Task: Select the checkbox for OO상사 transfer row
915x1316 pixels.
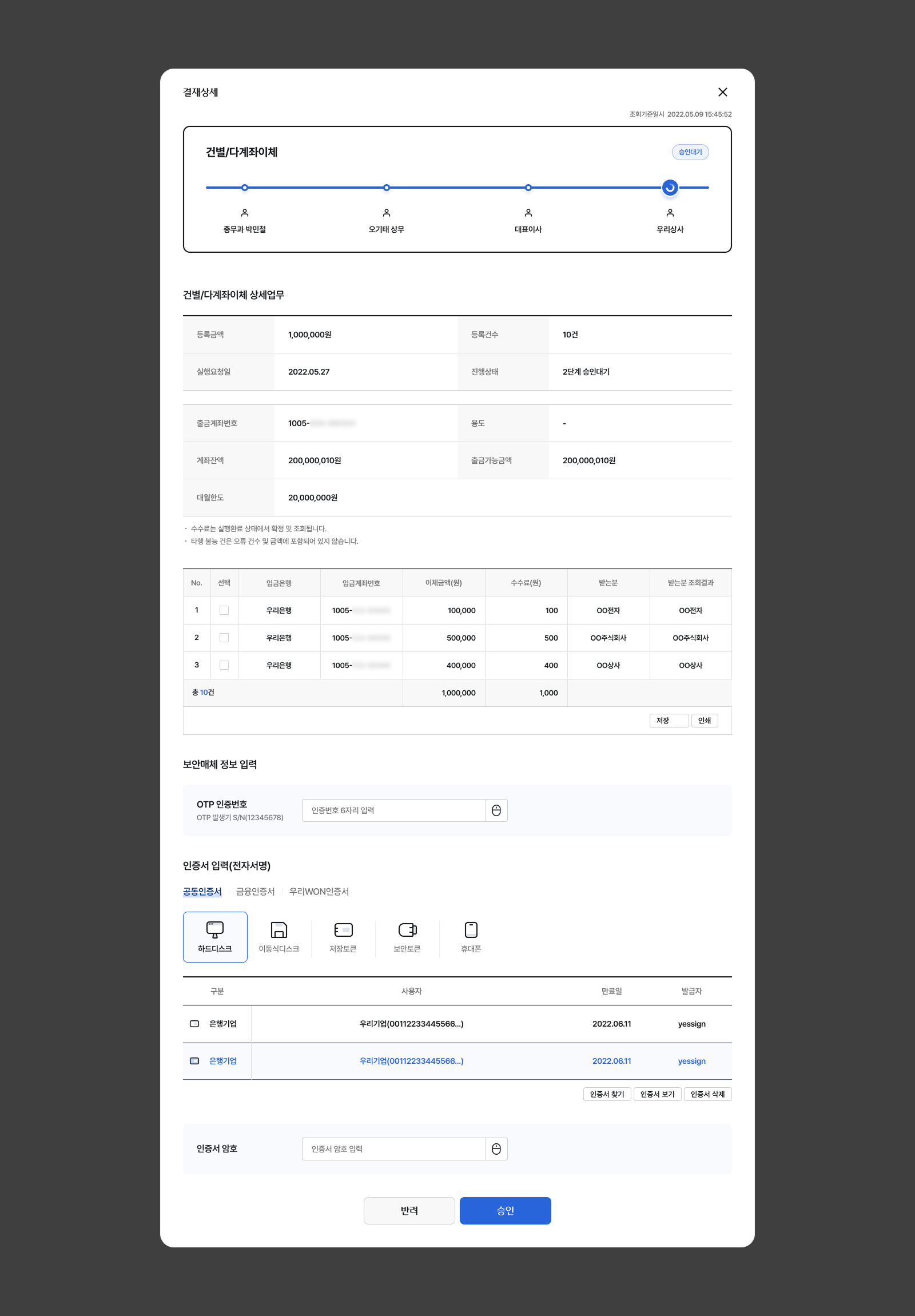Action: (x=224, y=666)
